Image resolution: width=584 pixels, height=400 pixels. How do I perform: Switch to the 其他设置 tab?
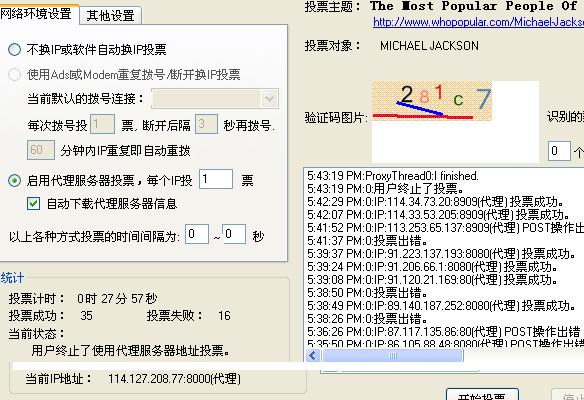110,16
